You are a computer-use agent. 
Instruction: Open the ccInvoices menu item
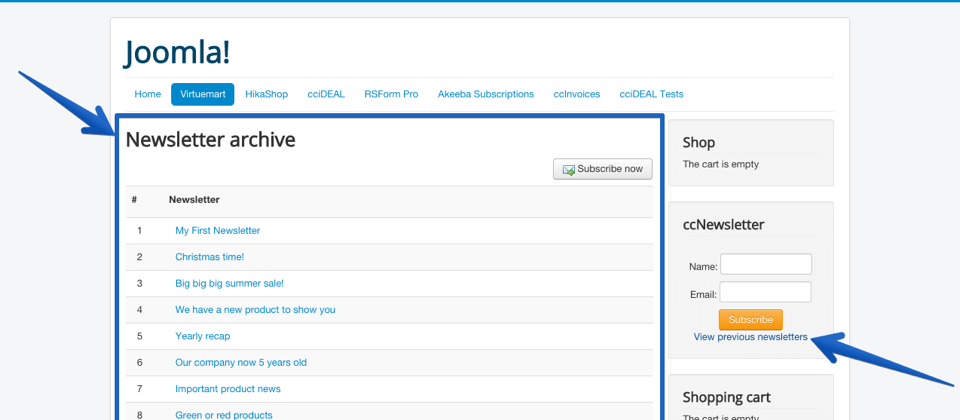577,94
